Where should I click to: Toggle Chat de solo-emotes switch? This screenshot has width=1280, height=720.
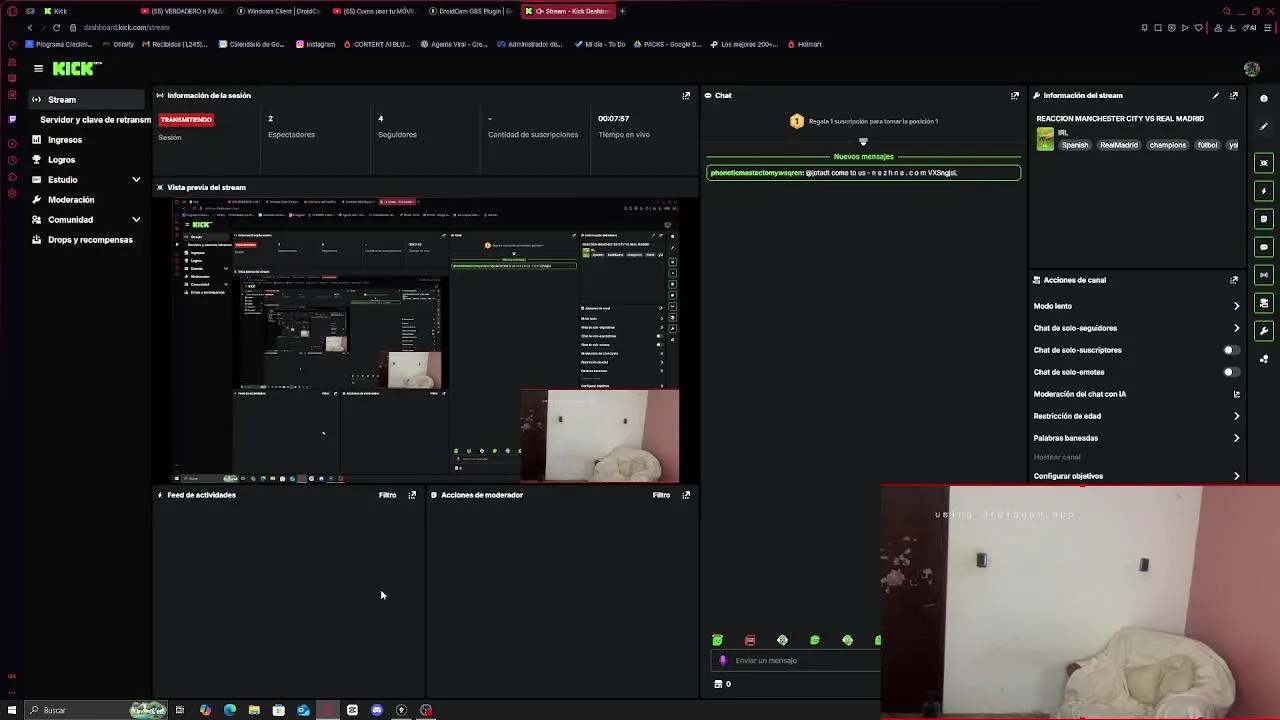point(1231,372)
